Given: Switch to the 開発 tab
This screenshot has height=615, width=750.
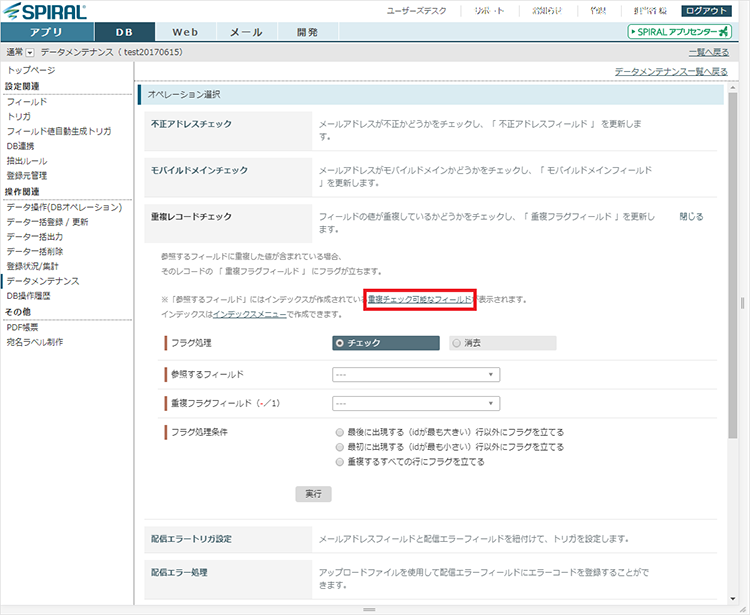Looking at the screenshot, I should [307, 32].
